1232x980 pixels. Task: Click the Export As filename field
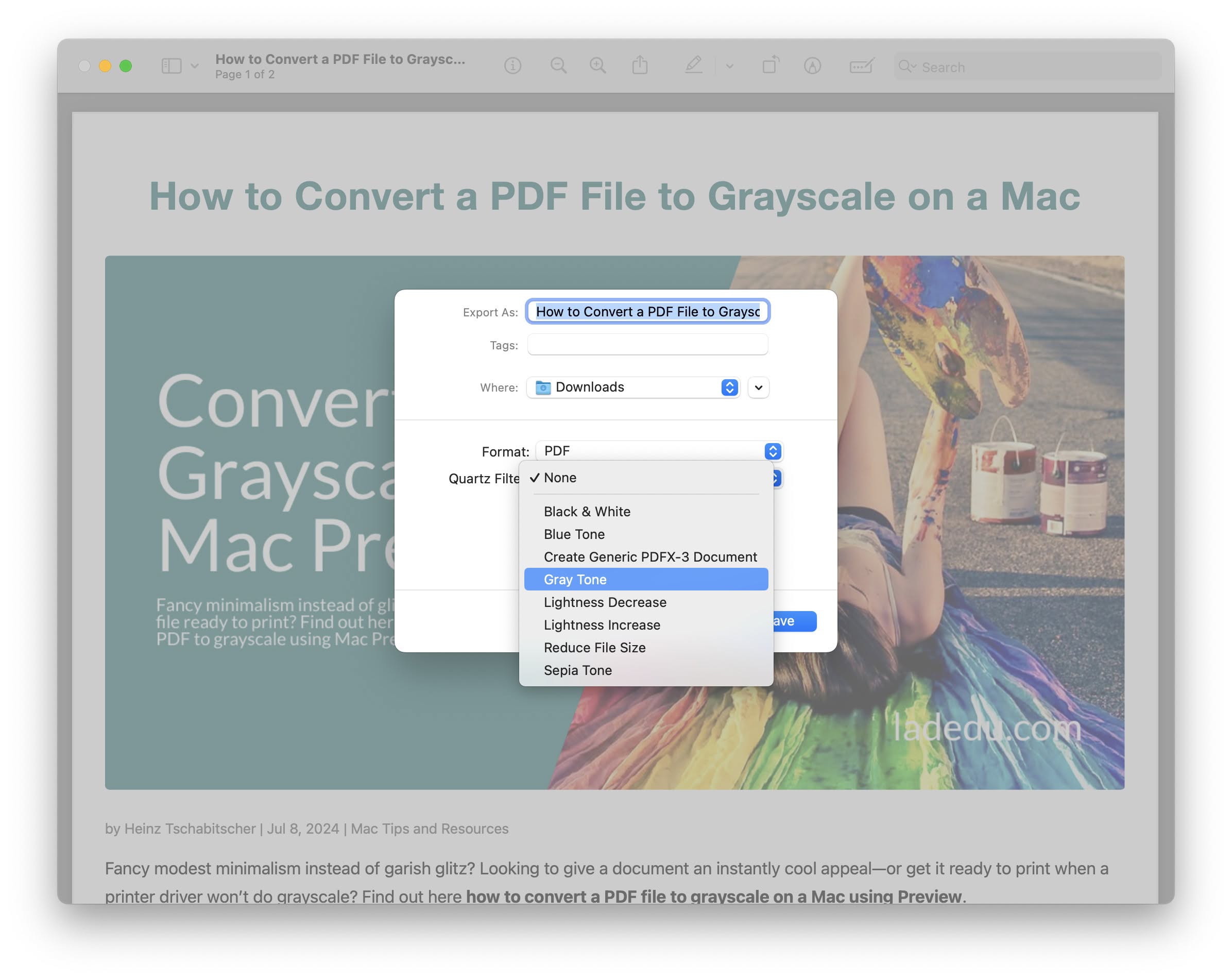647,312
